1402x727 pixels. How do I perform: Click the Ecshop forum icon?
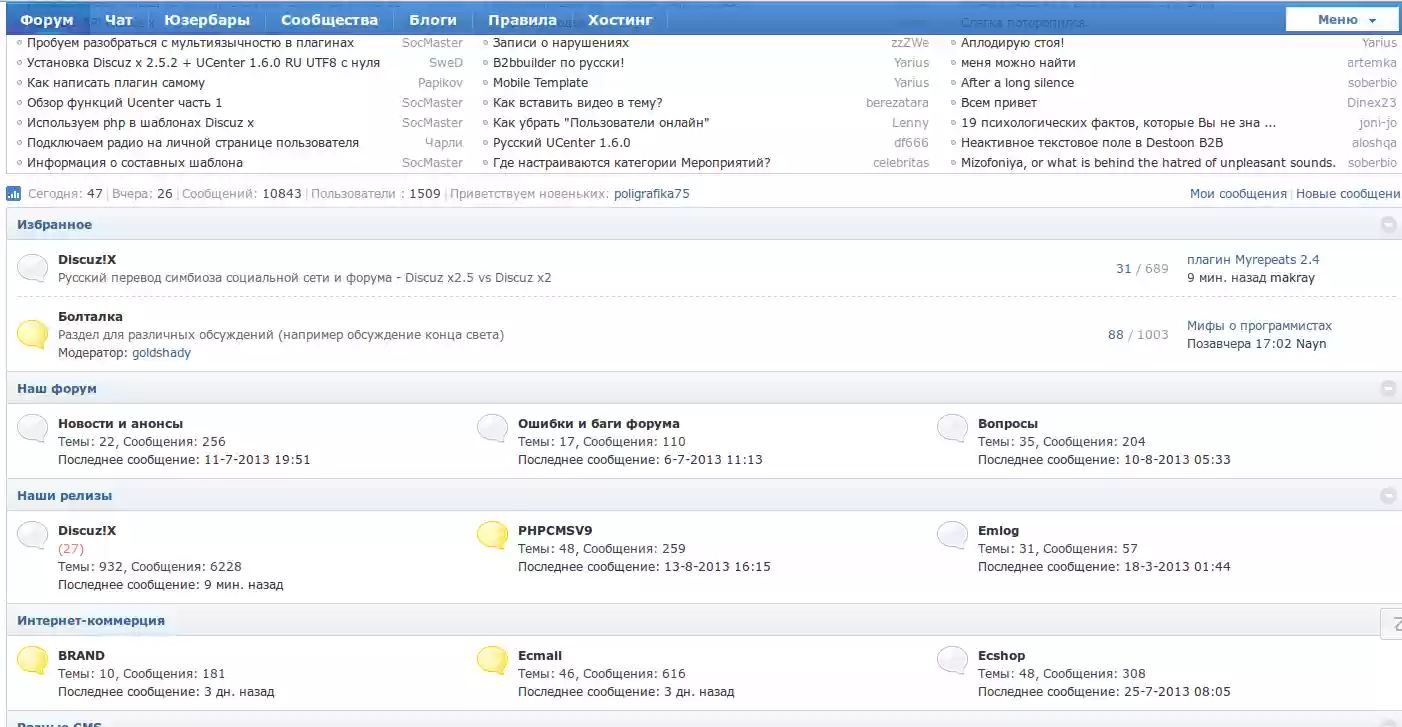click(x=950, y=661)
